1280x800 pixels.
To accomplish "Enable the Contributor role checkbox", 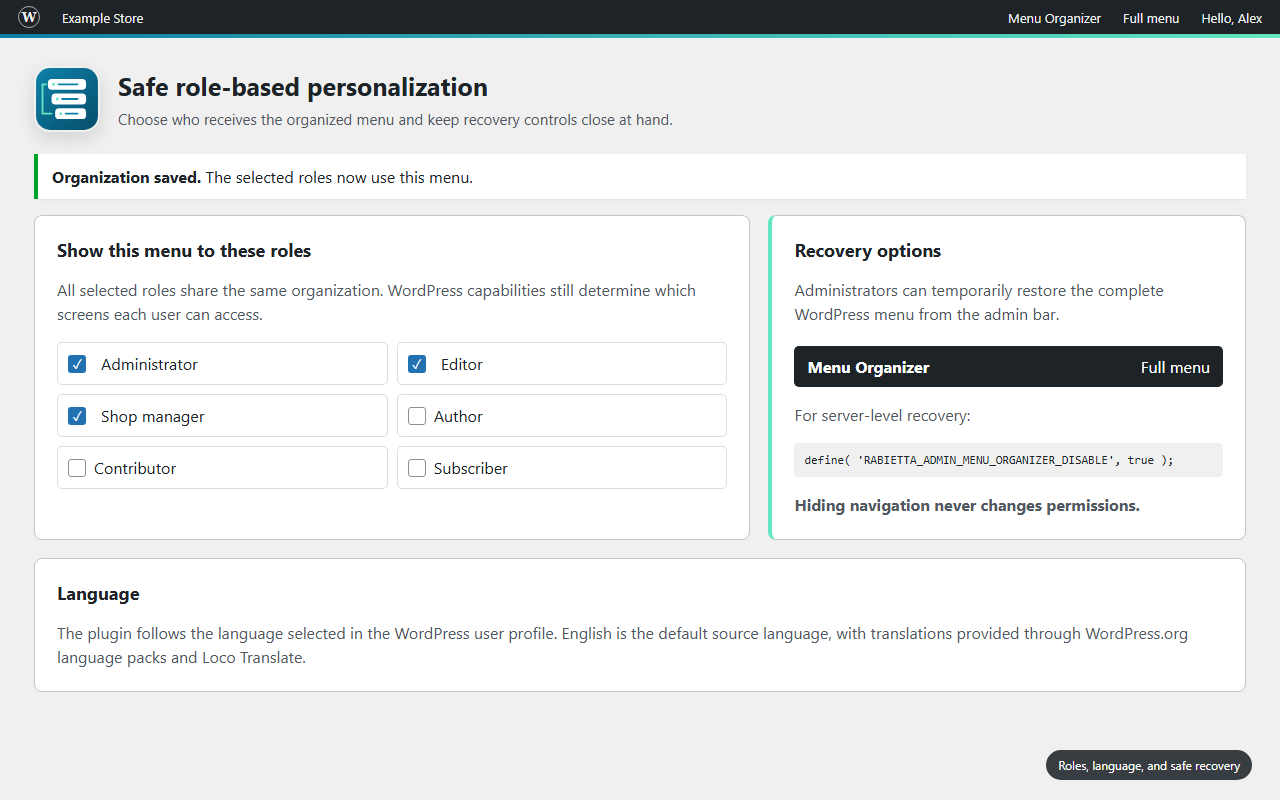I will [77, 468].
